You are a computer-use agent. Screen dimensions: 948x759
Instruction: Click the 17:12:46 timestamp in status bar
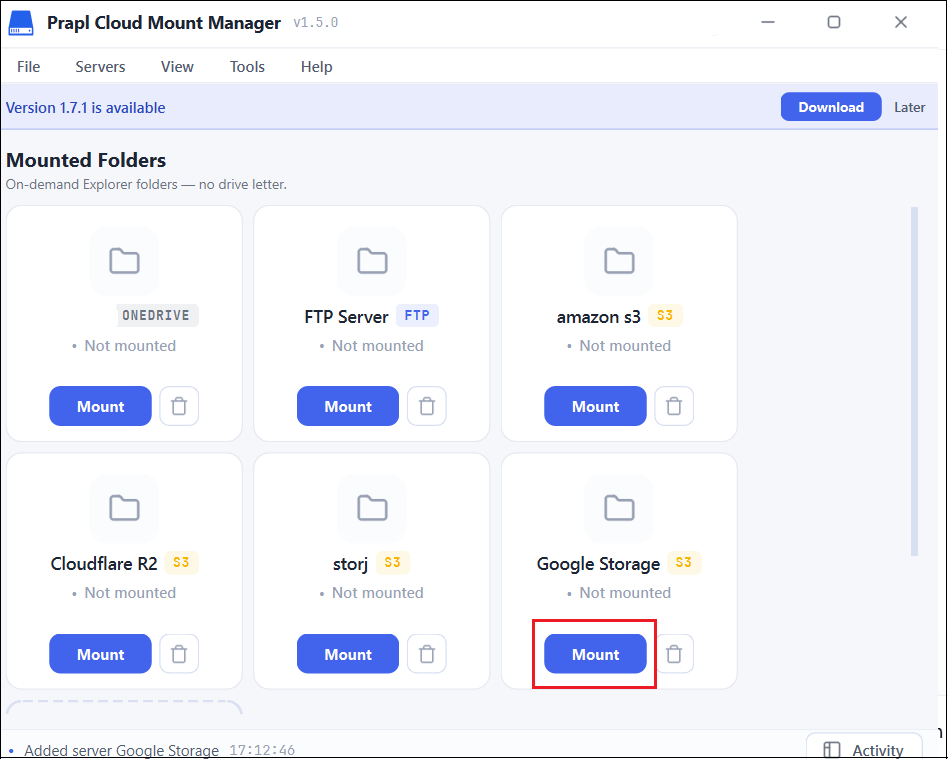pos(262,751)
